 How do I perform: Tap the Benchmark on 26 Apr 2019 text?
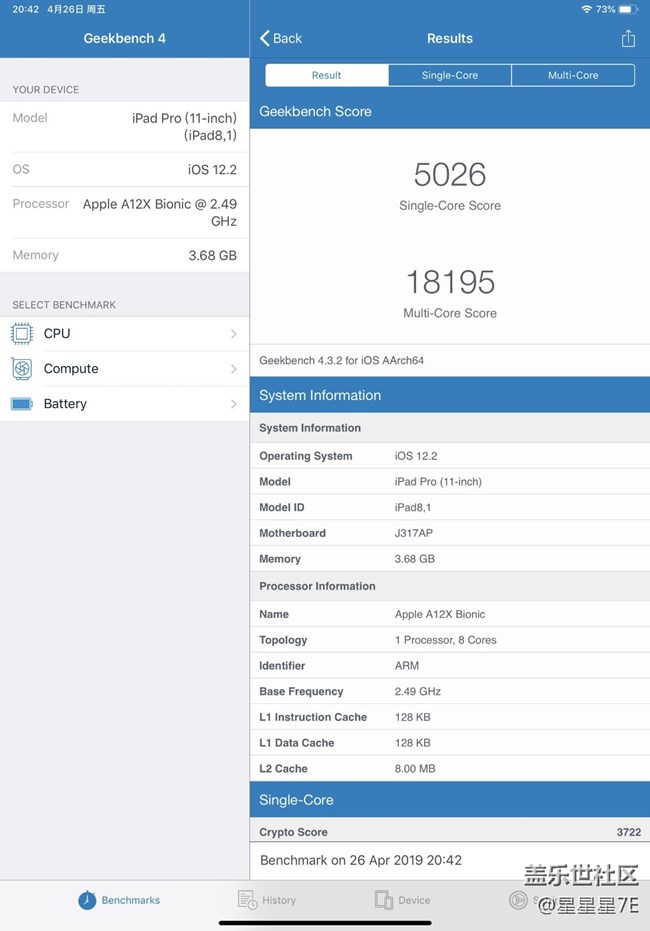[x=361, y=860]
